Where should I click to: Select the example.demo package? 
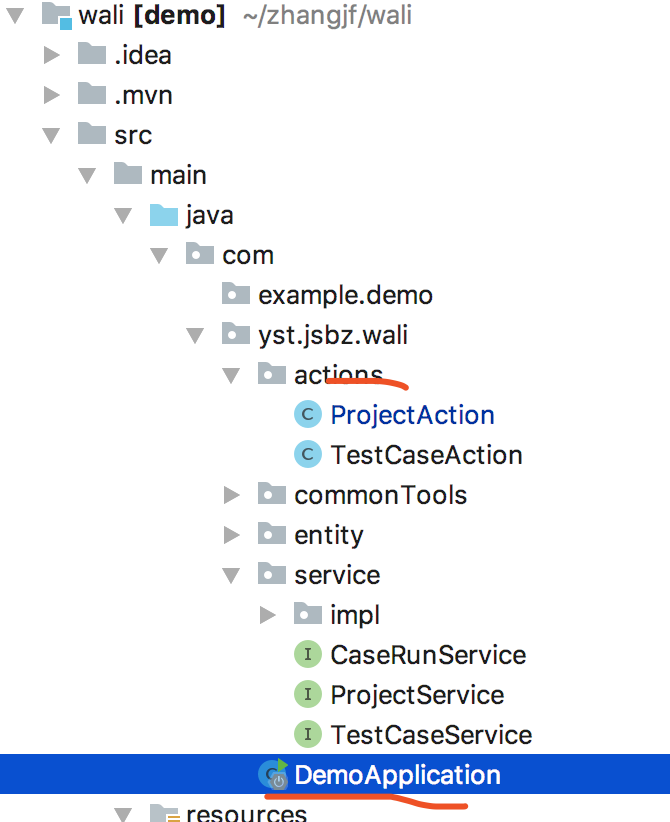click(x=345, y=295)
